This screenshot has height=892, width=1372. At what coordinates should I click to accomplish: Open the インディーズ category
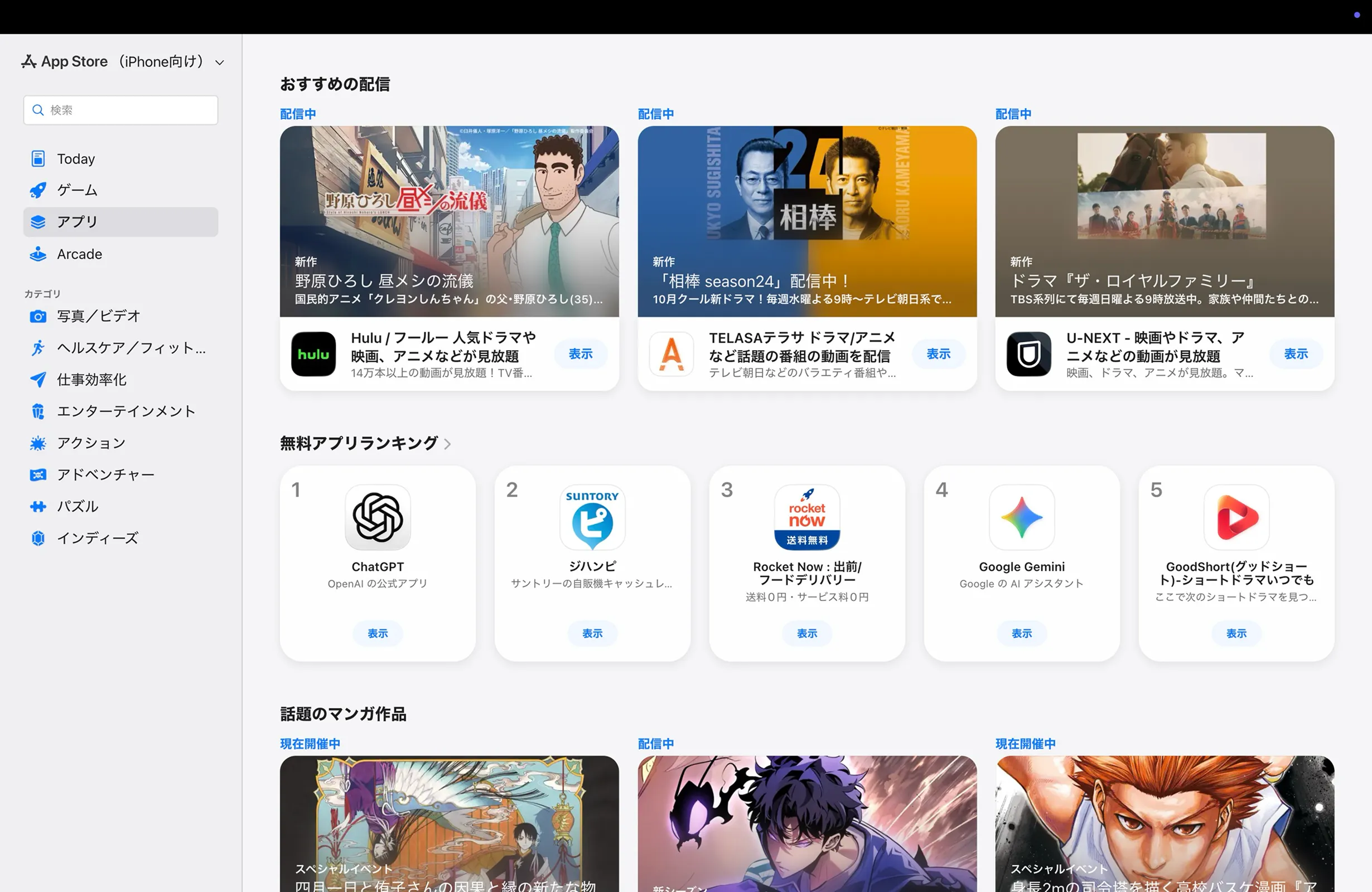(120, 538)
